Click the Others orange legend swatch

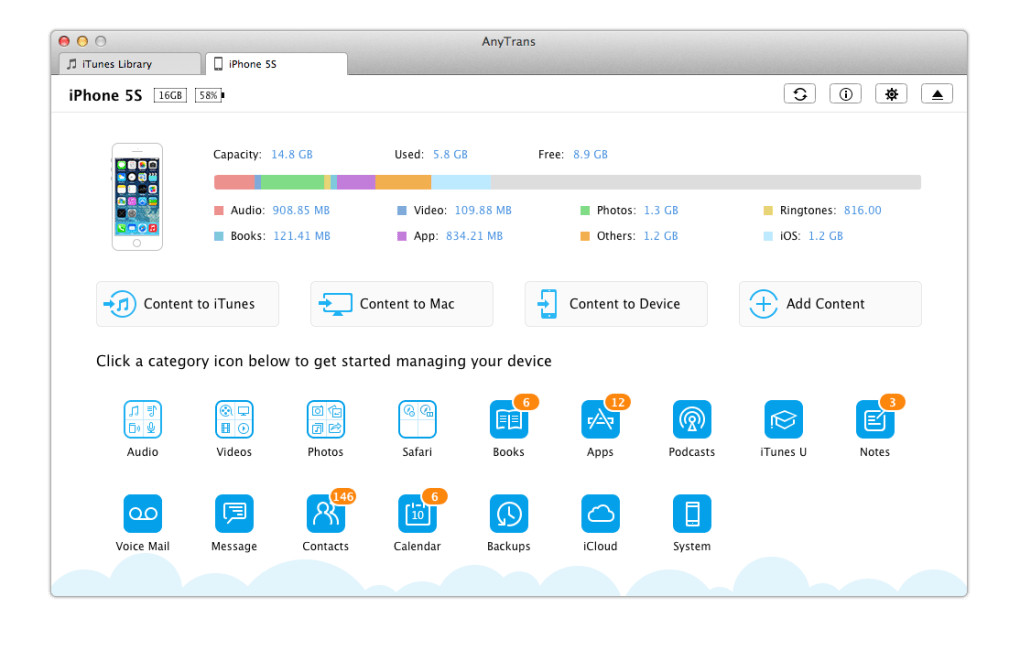tap(585, 236)
